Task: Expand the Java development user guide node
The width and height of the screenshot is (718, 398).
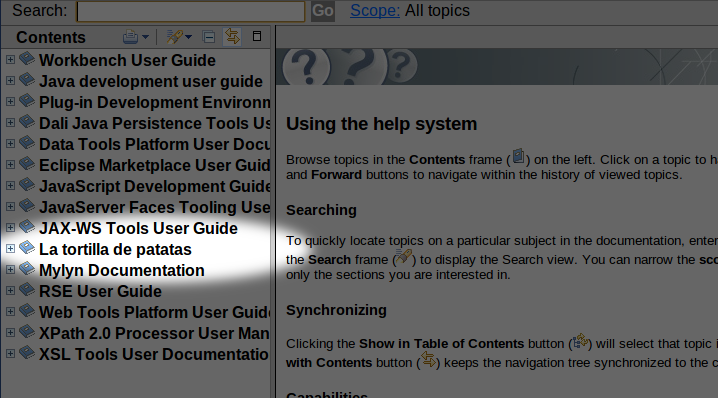Action: (10, 81)
